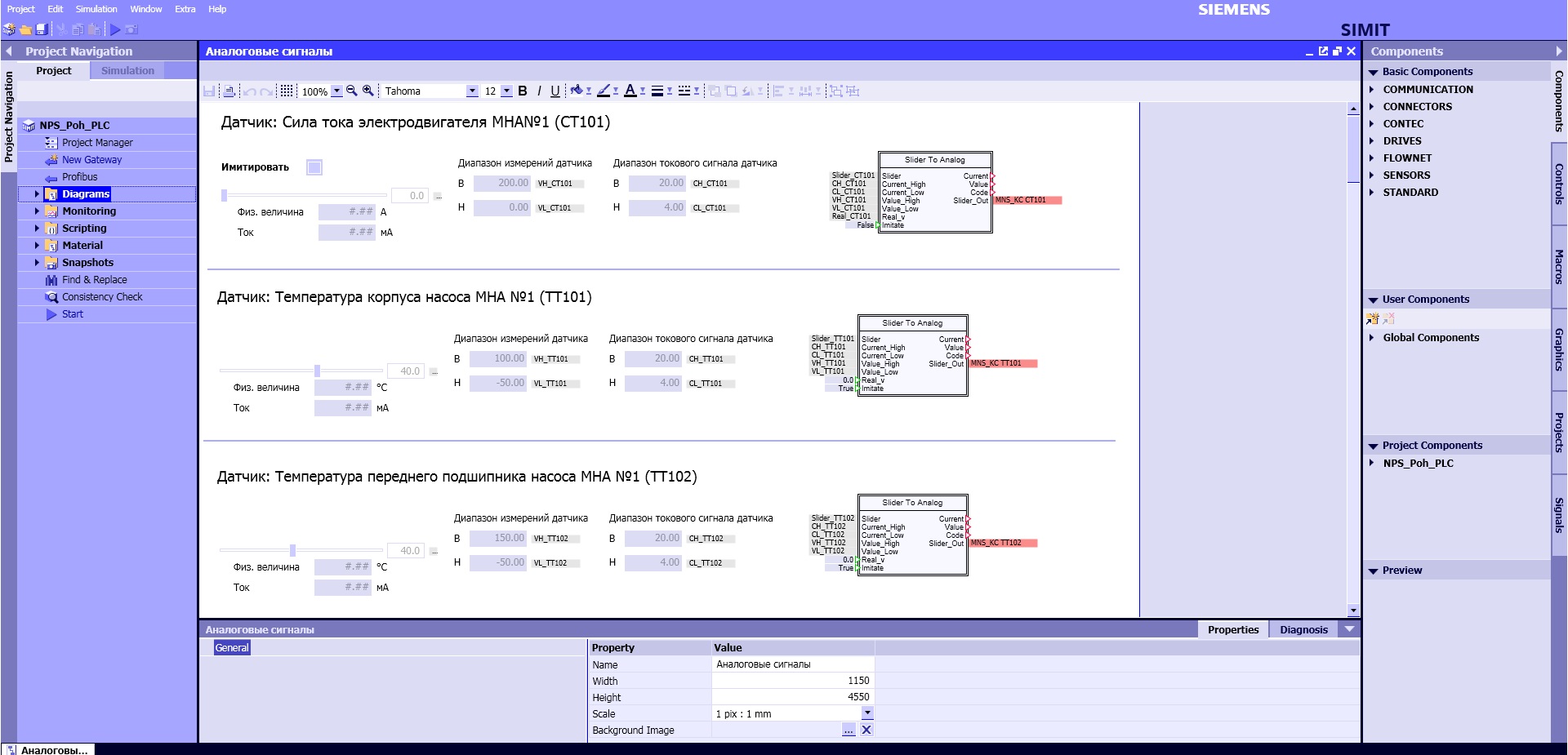Expand the Monitoring tree node

[37, 211]
